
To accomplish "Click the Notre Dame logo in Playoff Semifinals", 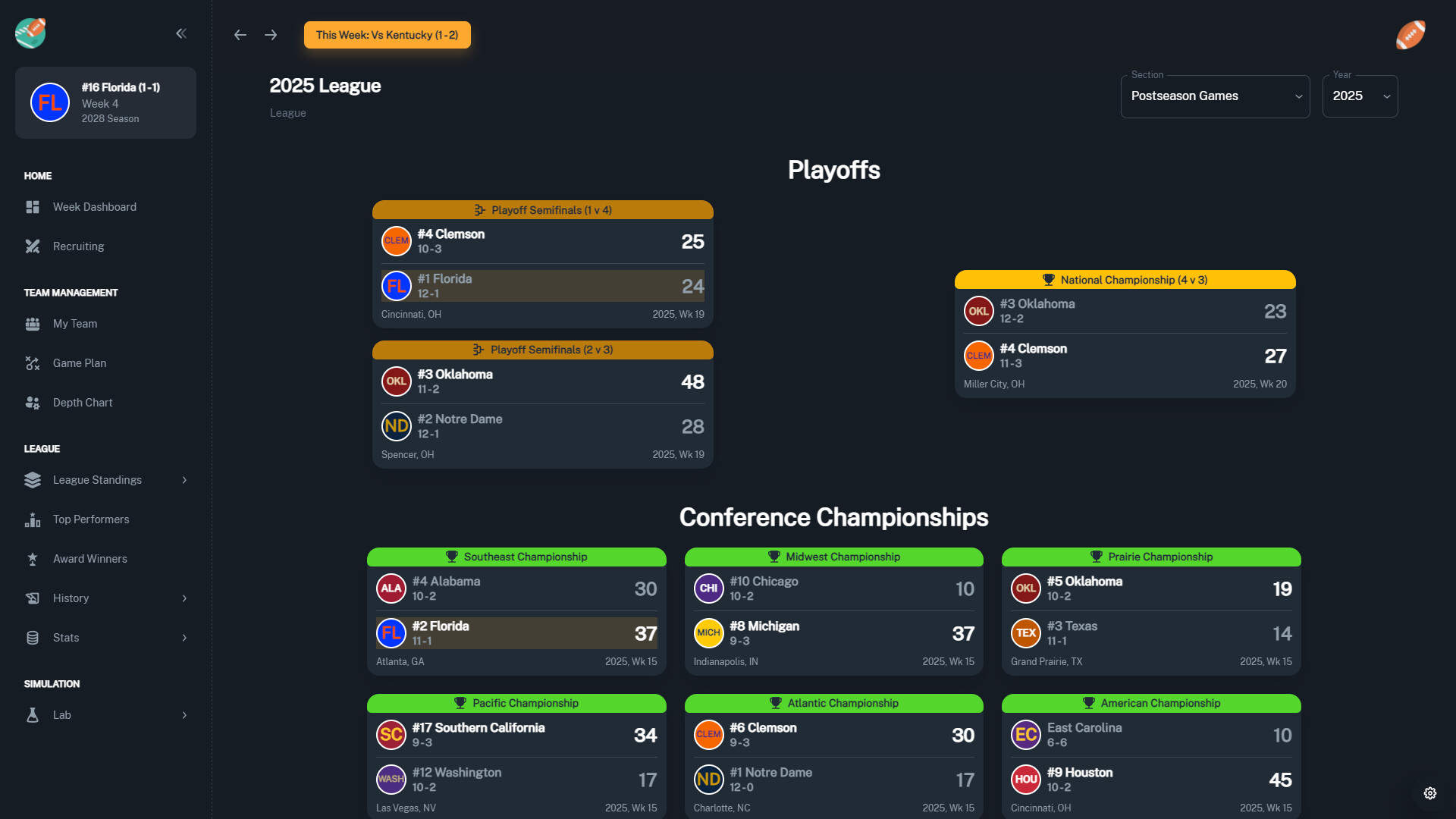I will click(396, 426).
